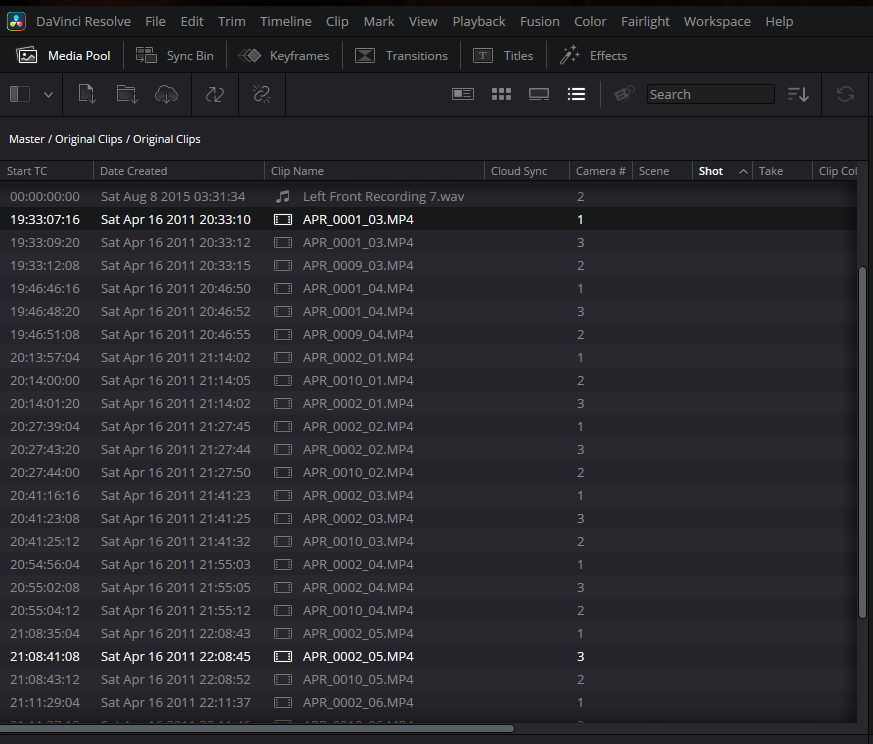Click the Import Media icon
Screen dimensions: 873x744
click(x=87, y=94)
